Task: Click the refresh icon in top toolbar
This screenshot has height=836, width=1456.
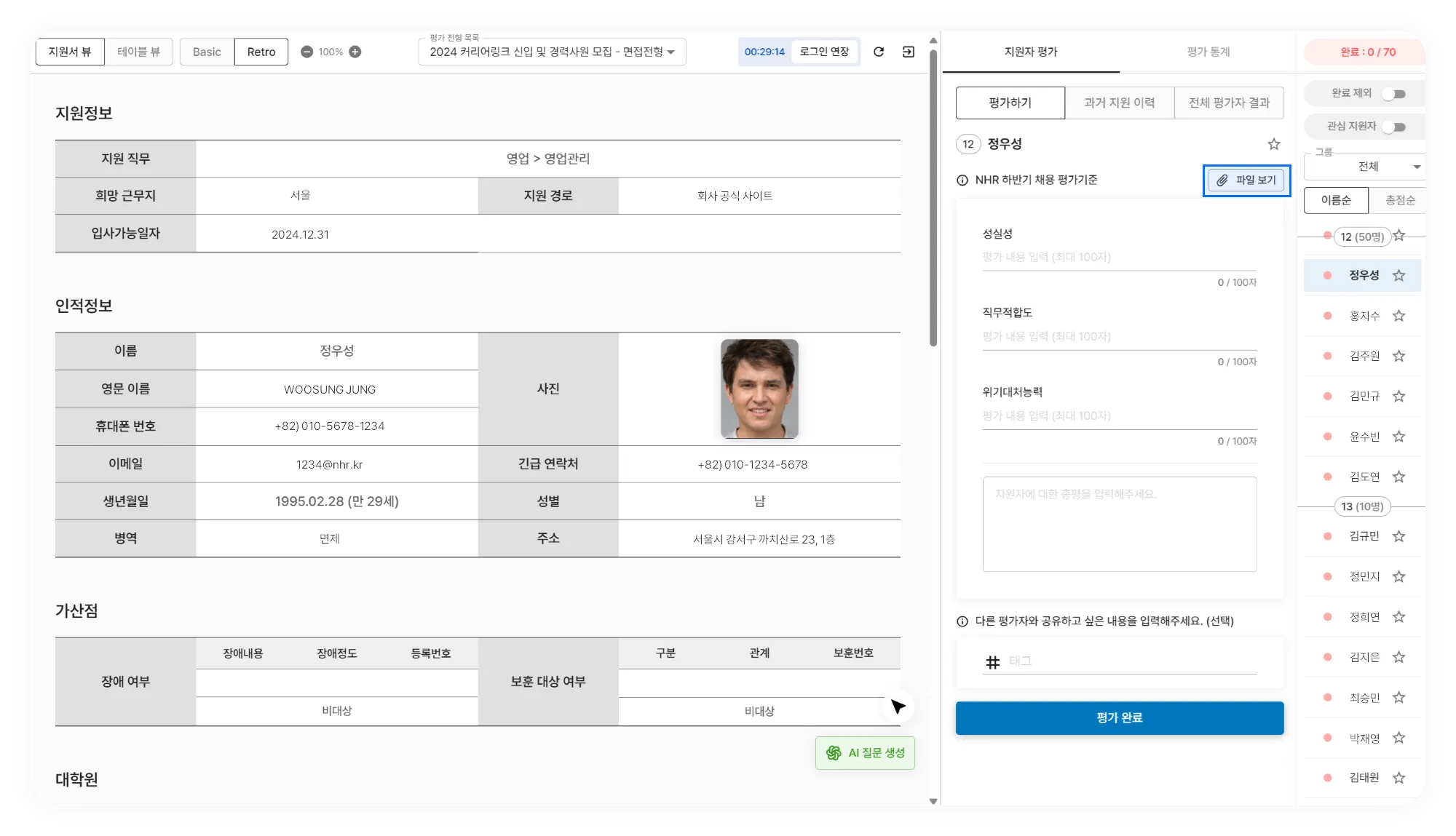Action: coord(879,52)
